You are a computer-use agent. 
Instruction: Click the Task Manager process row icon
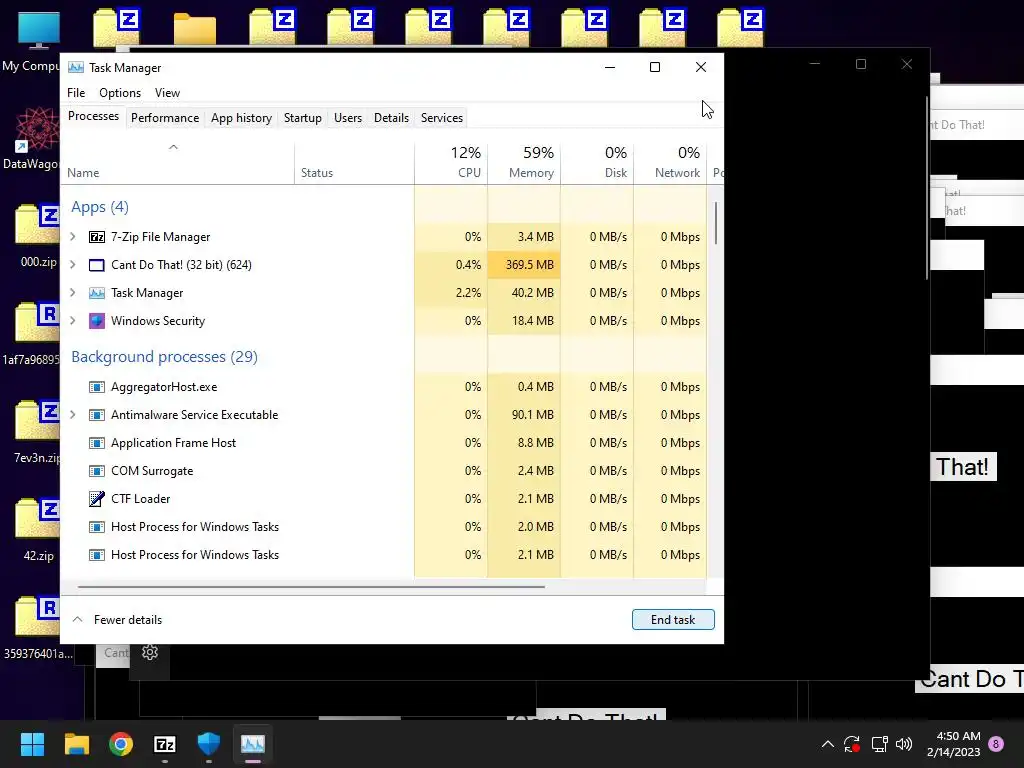tap(97, 293)
